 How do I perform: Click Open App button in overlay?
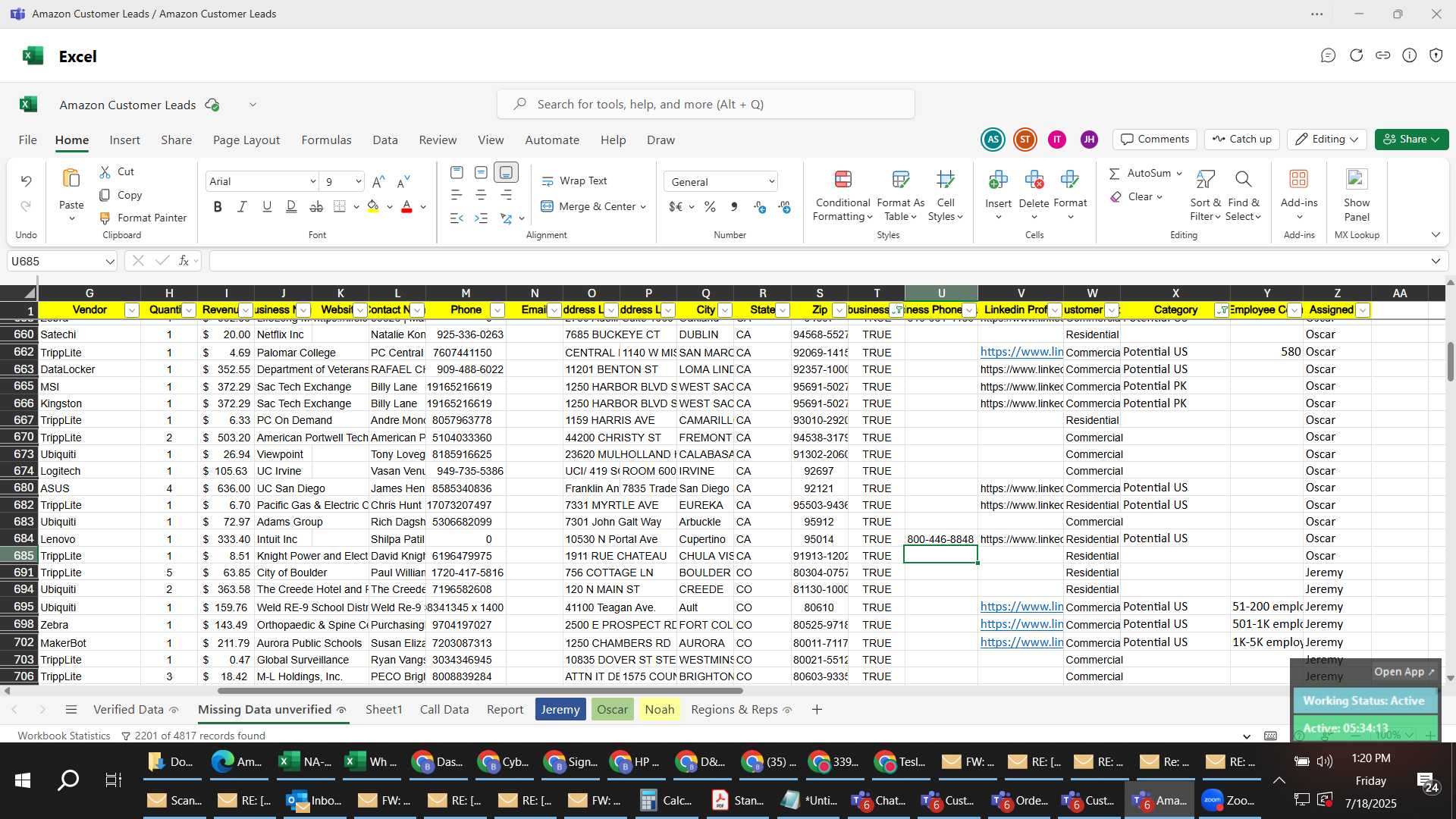[x=1404, y=672]
